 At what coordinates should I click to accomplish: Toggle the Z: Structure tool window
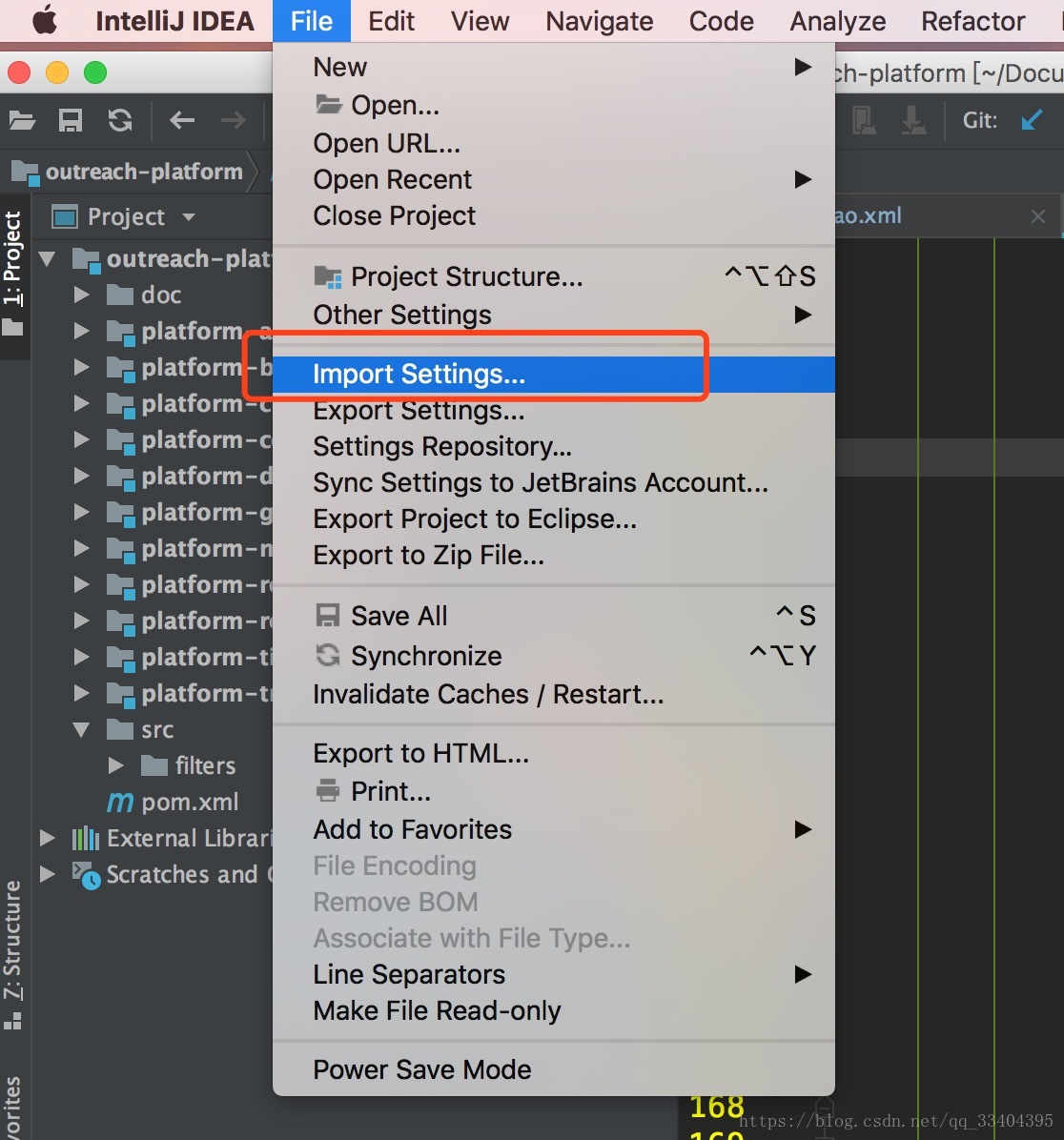click(13, 955)
